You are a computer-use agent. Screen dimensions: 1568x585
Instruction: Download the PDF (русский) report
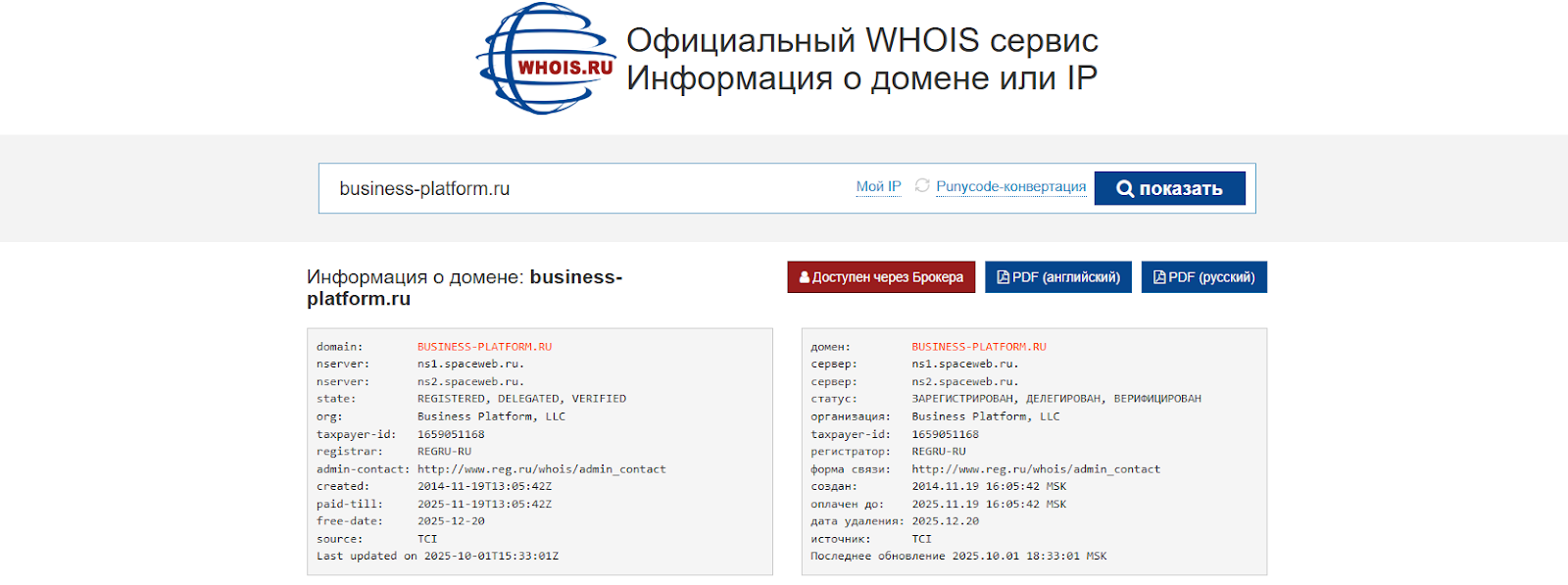1203,277
